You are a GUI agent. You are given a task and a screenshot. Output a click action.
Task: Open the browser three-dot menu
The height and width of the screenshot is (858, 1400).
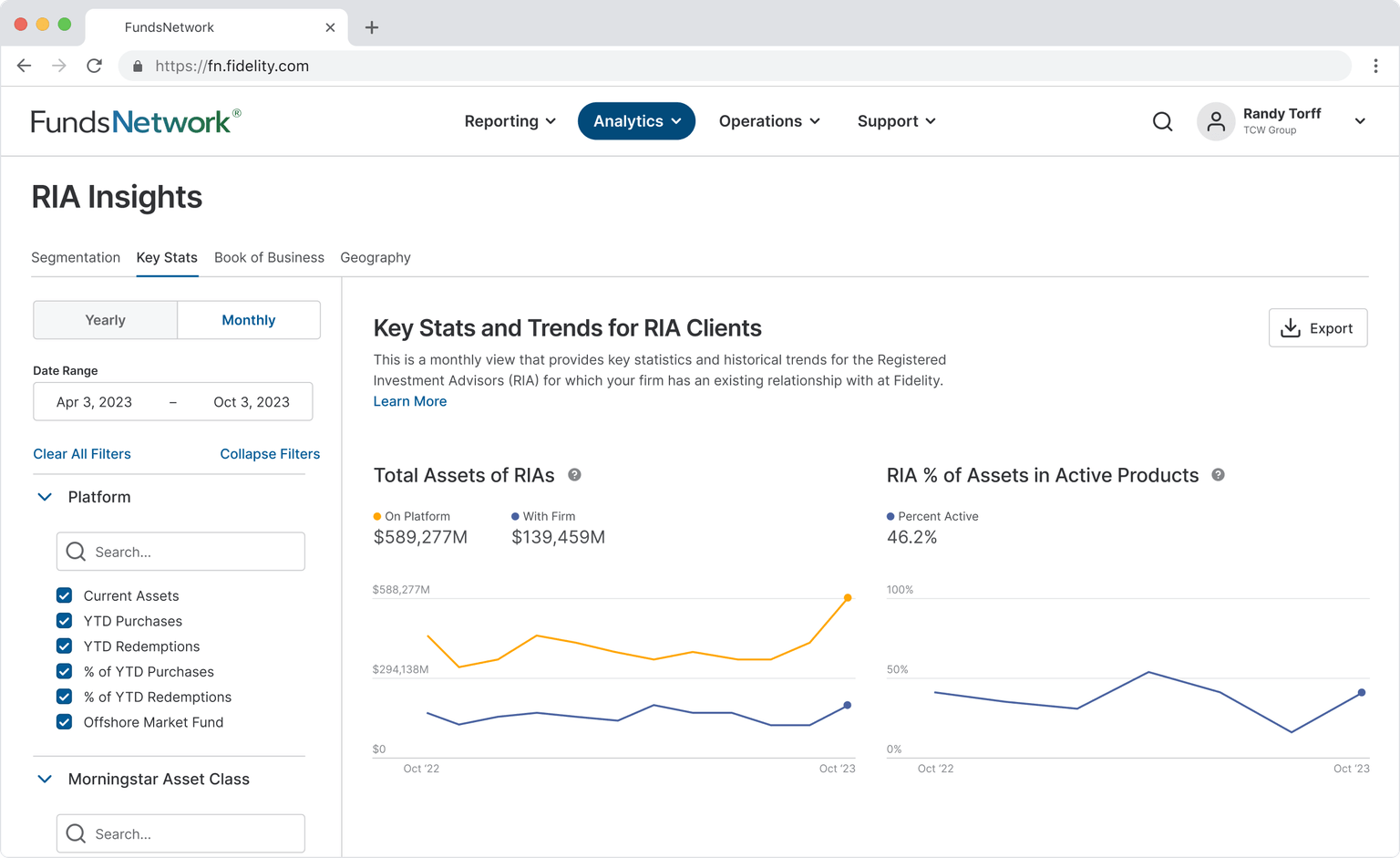[x=1375, y=66]
